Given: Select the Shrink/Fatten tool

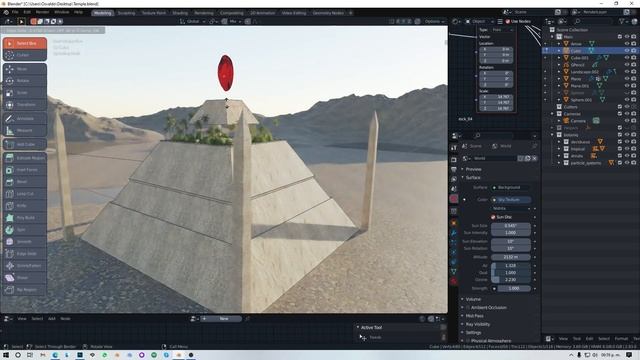Looking at the screenshot, I should [24, 266].
